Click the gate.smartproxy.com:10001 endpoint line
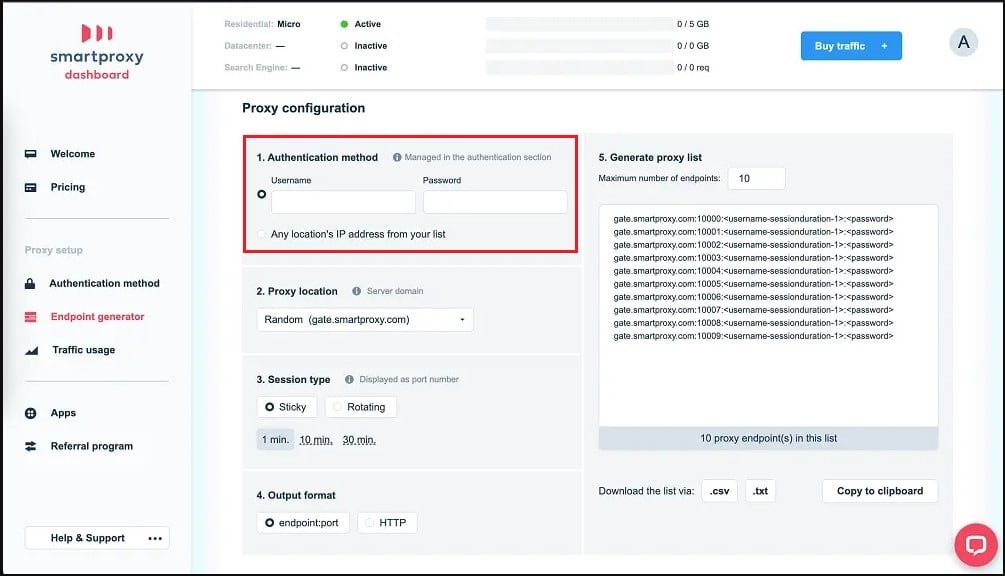The width and height of the screenshot is (1005, 576). (753, 232)
